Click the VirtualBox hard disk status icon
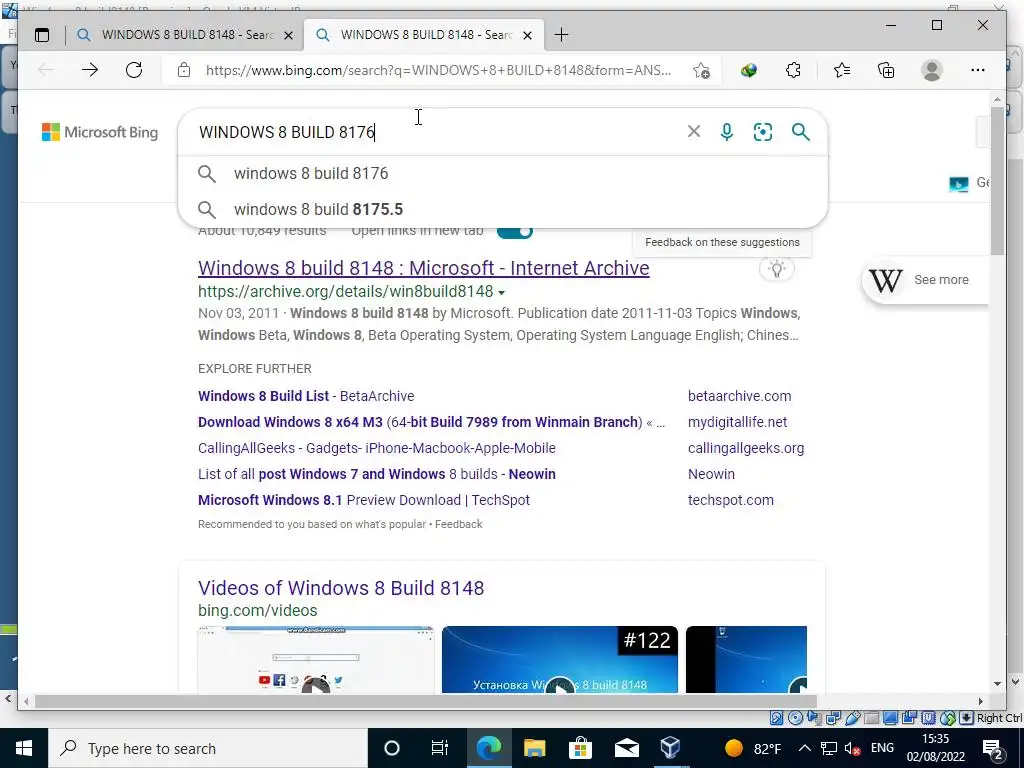 pyautogui.click(x=776, y=718)
